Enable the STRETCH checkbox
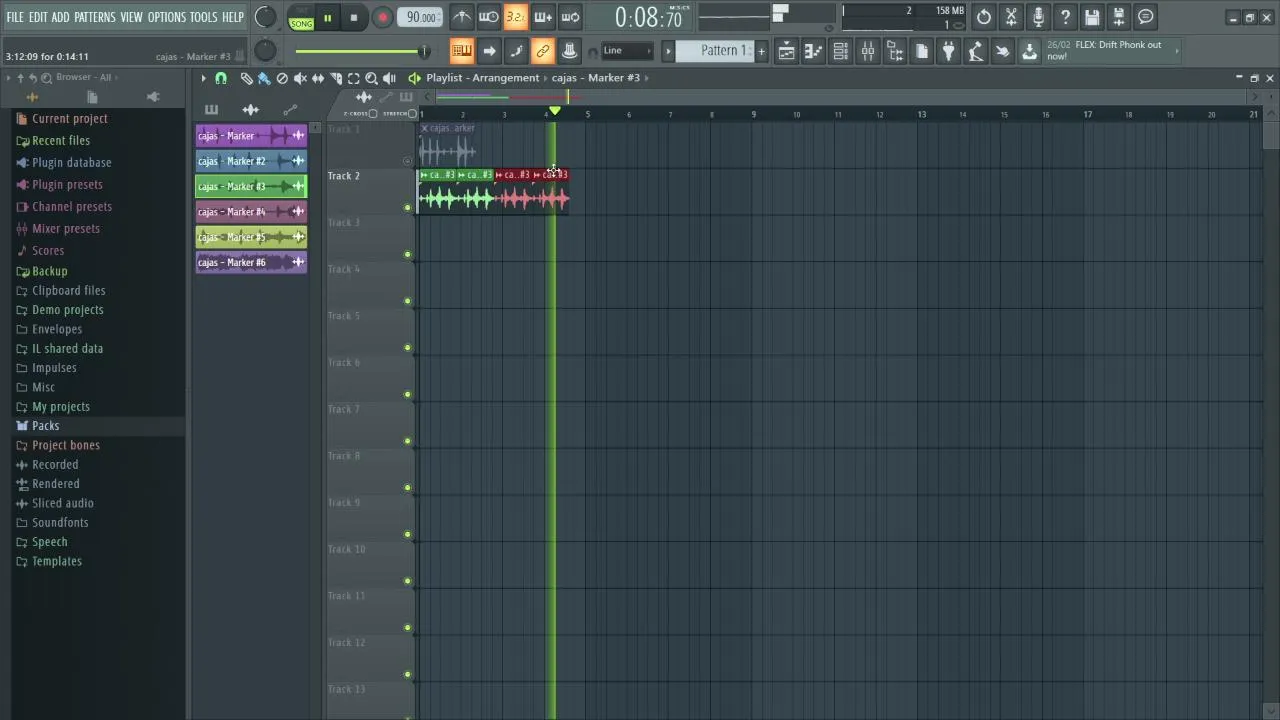This screenshot has height=720, width=1280. (412, 114)
